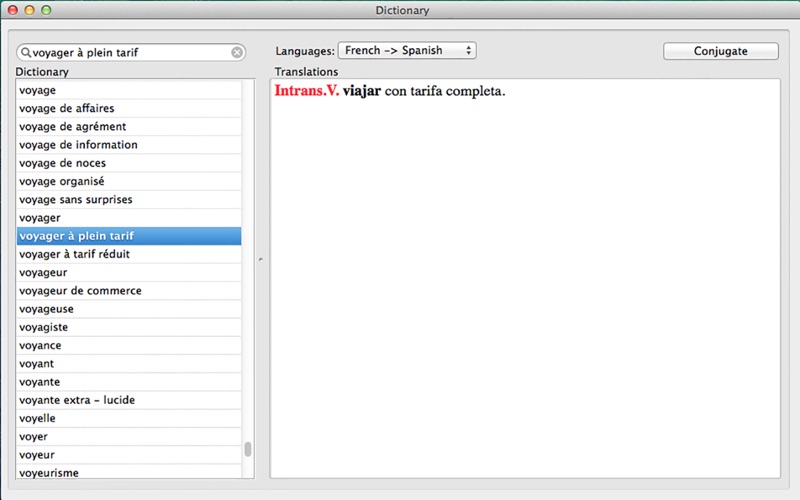Select the 'voyeurisme' entry
Screen dimensions: 800x500
129,472
